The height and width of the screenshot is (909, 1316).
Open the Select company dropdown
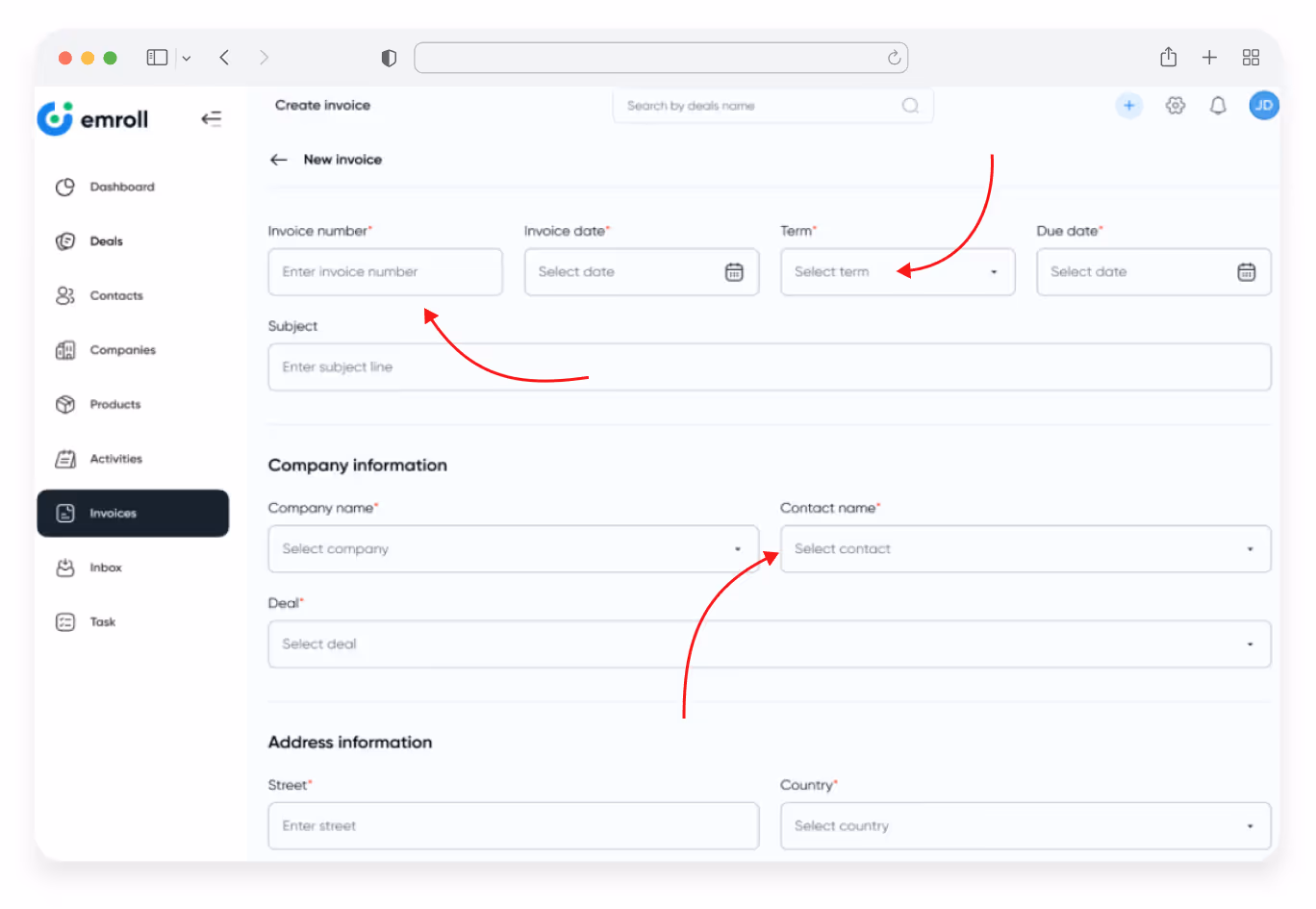click(513, 549)
